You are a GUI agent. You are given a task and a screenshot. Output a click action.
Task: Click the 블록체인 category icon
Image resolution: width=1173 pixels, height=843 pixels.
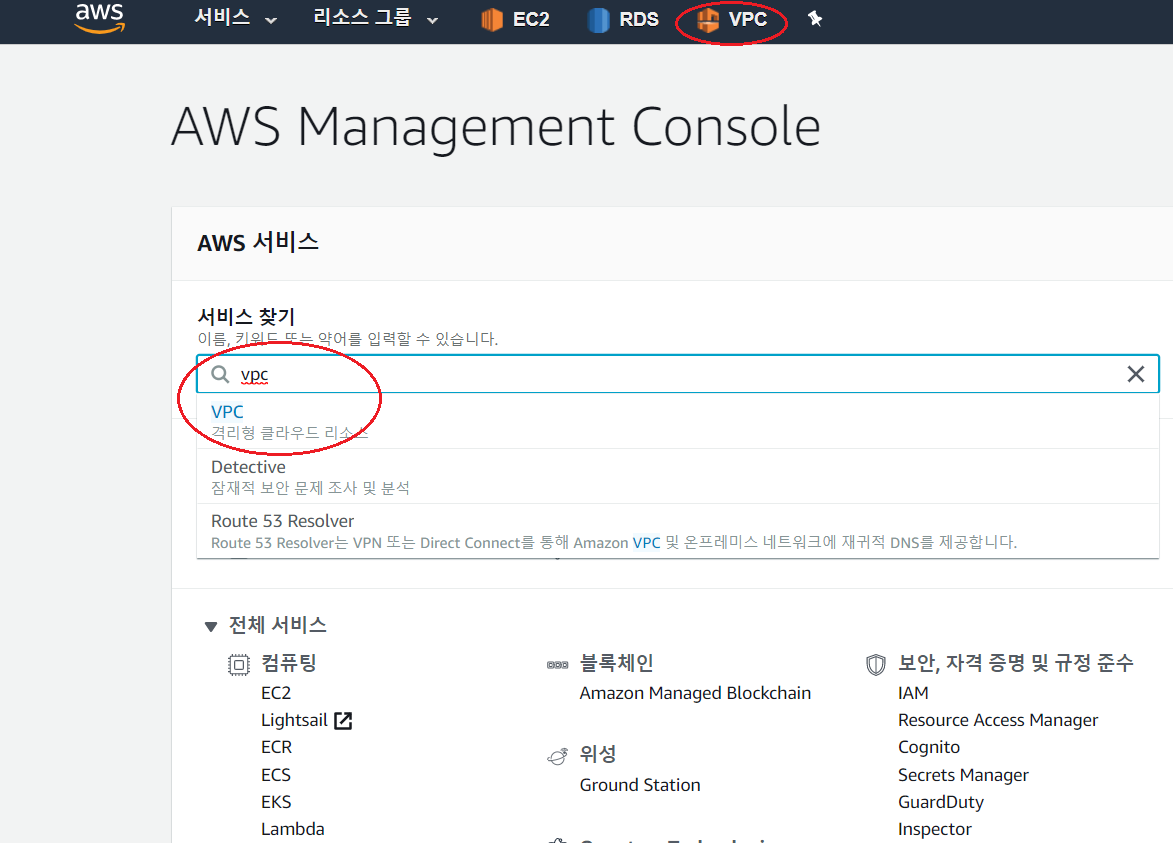pyautogui.click(x=557, y=664)
